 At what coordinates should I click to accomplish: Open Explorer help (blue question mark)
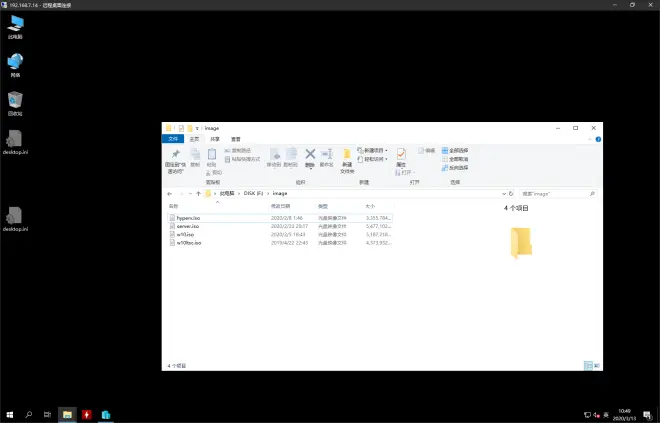coord(598,139)
